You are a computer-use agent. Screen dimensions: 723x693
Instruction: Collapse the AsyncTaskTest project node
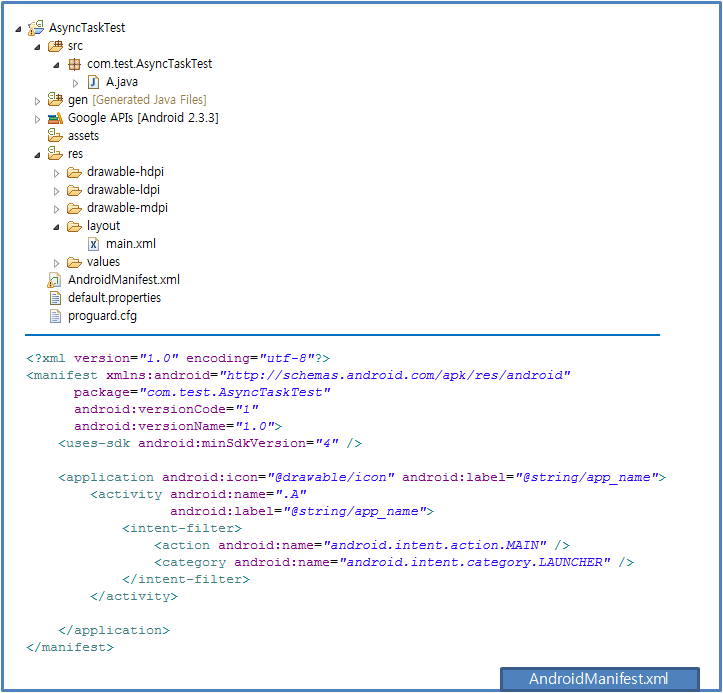tap(18, 29)
